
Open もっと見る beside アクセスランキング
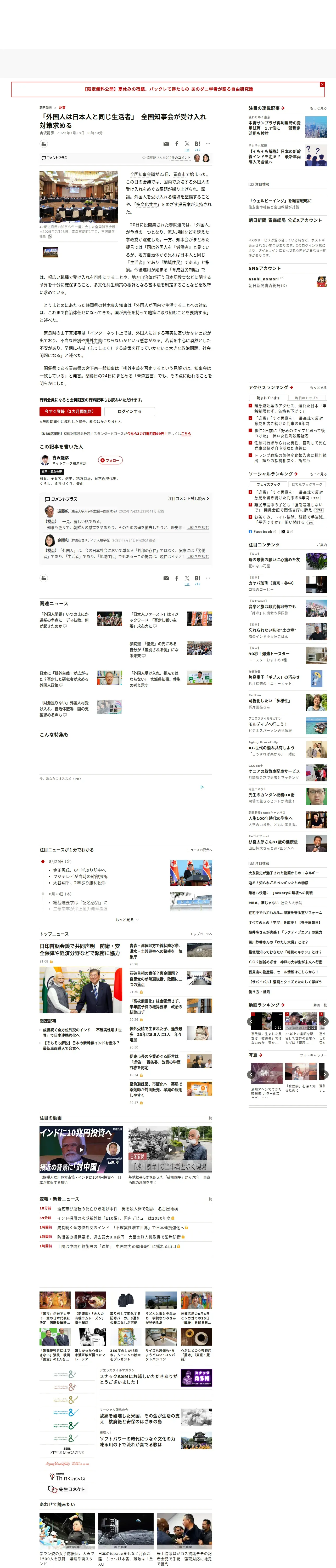click(318, 388)
